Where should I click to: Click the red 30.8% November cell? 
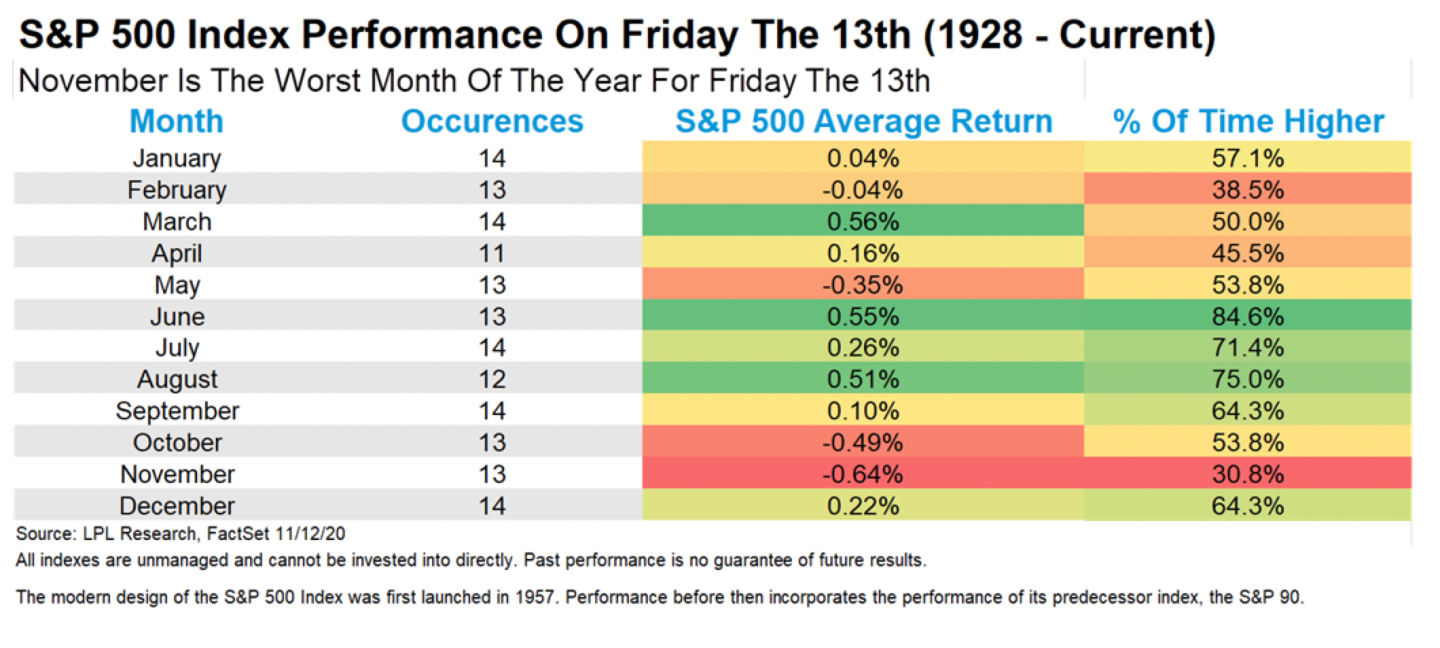pyautogui.click(x=1248, y=475)
